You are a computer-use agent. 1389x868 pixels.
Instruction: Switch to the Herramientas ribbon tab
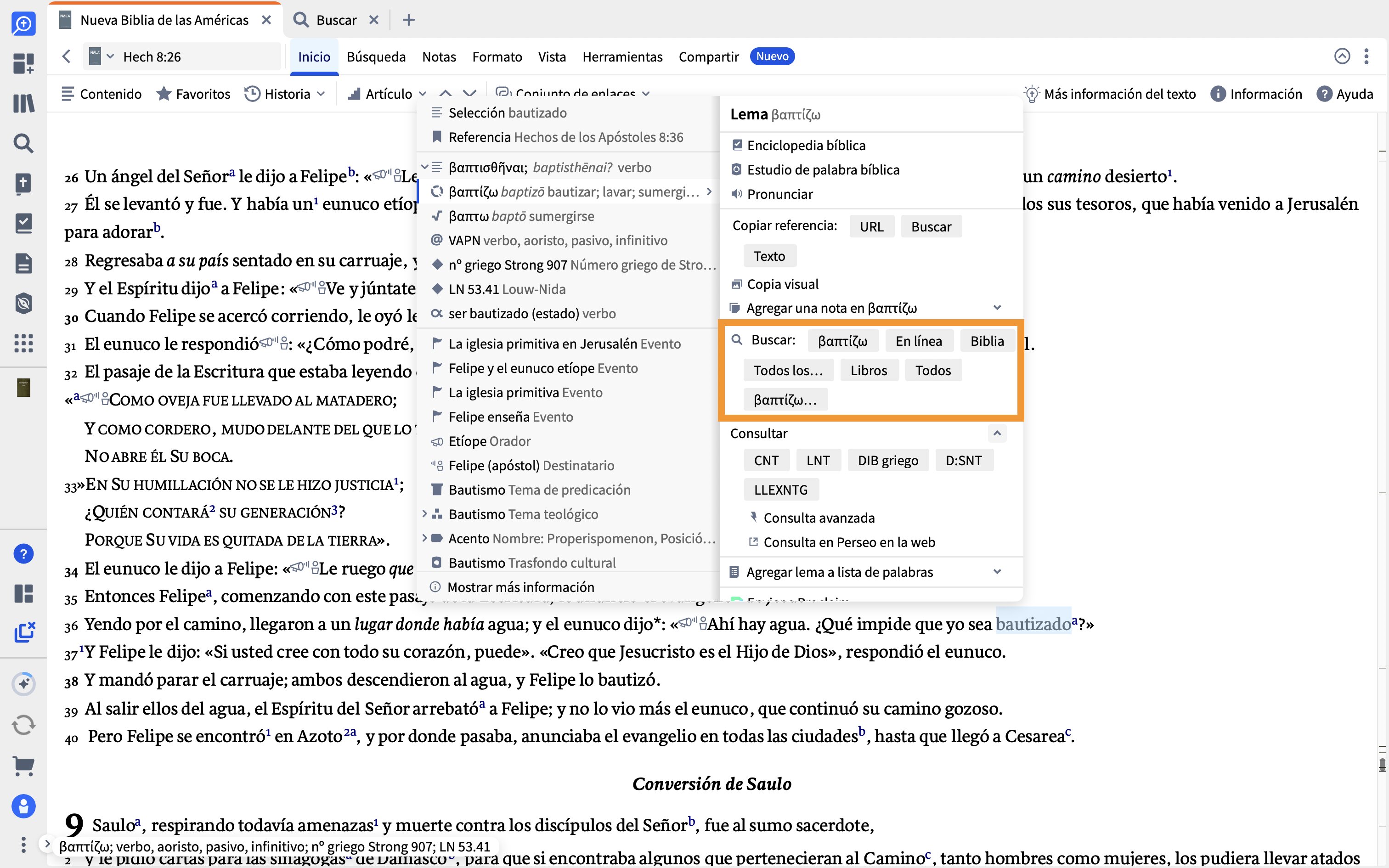pos(622,56)
